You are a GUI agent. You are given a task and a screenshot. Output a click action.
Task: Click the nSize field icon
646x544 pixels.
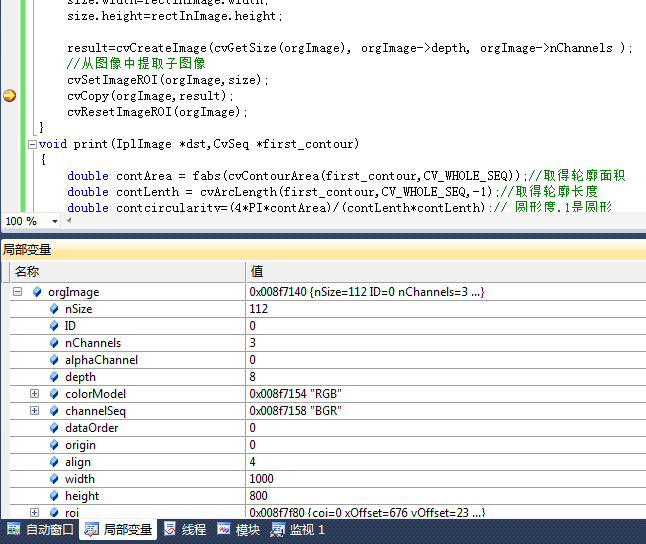(x=54, y=309)
